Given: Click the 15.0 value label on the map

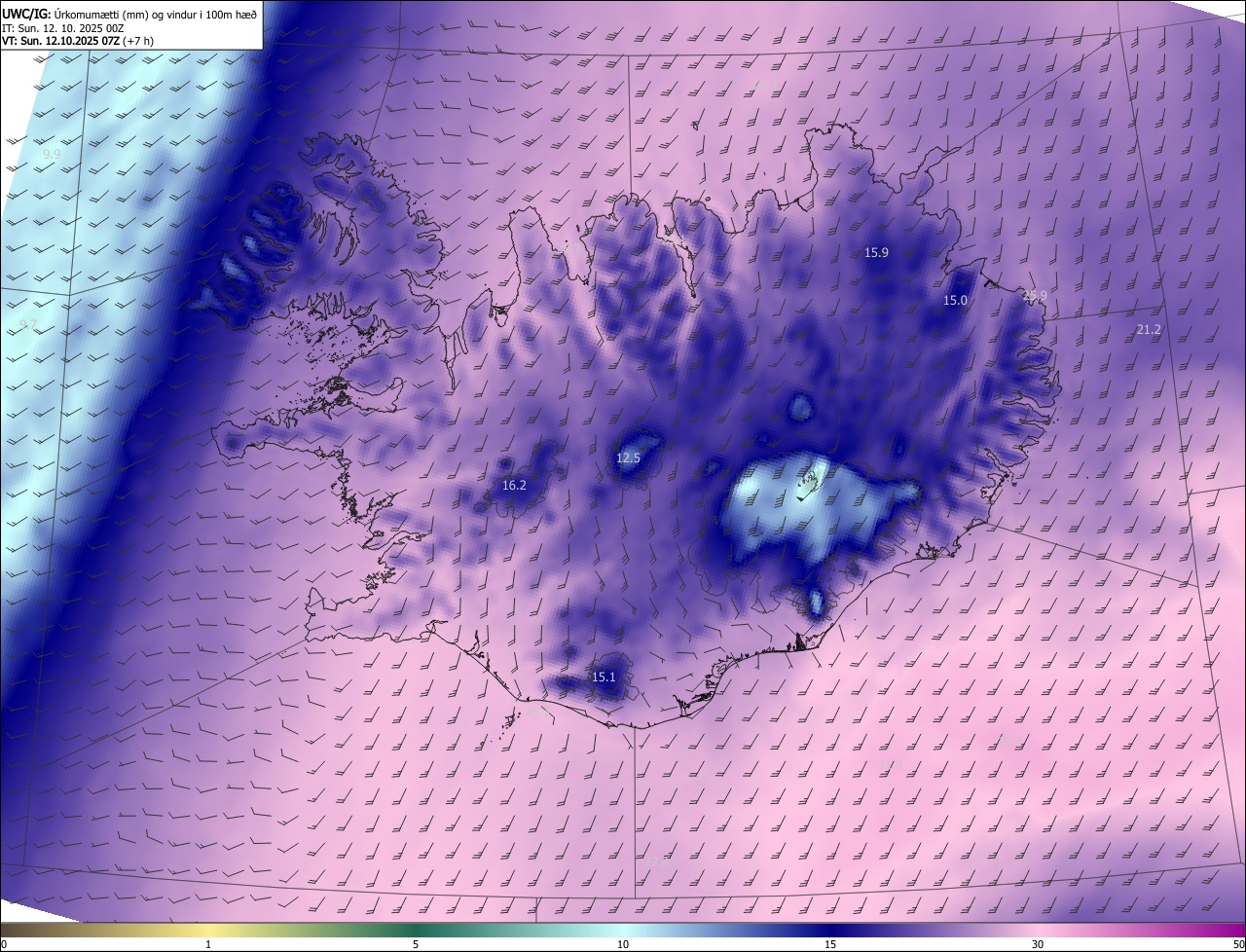Looking at the screenshot, I should [955, 300].
